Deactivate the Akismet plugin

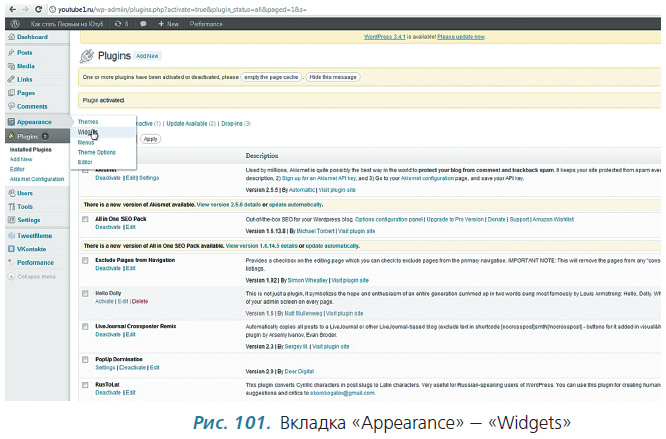click(x=108, y=178)
